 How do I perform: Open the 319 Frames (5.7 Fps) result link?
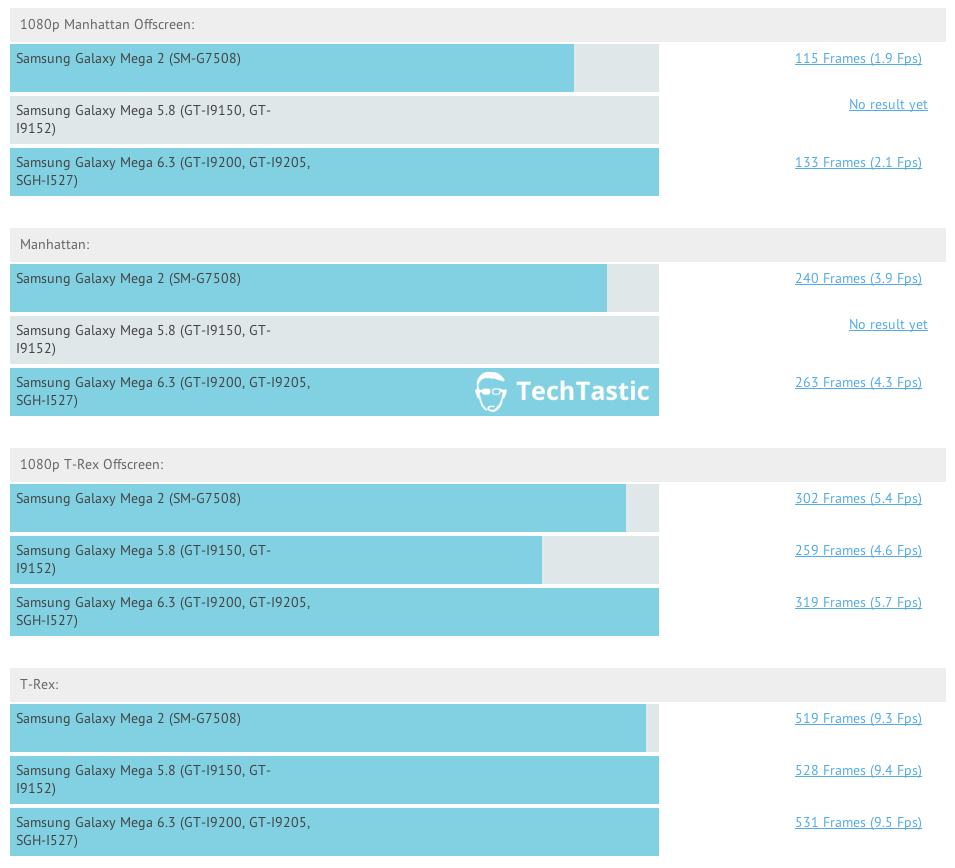click(858, 602)
